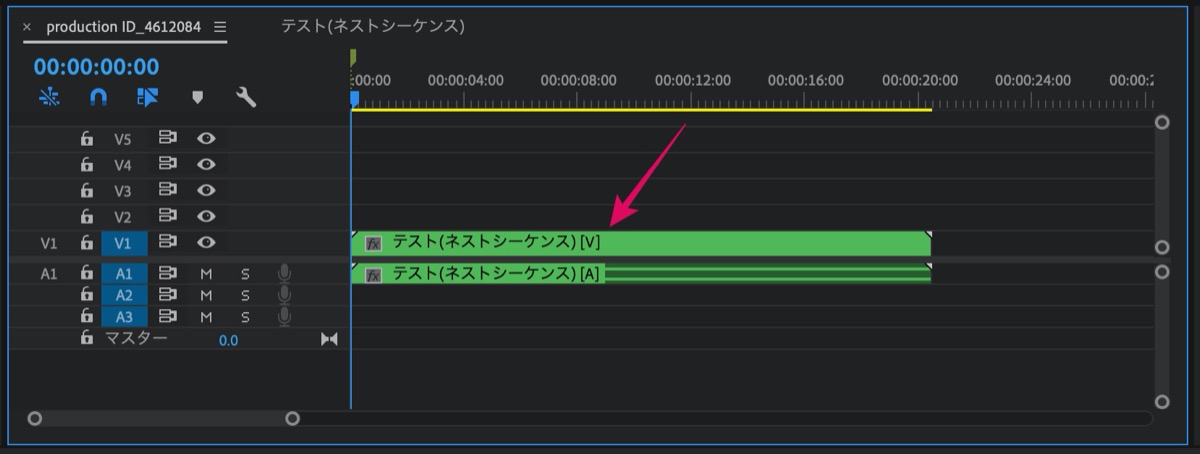1200x454 pixels.
Task: Close the production ID_4612084 sequence tab
Action: coord(27,27)
